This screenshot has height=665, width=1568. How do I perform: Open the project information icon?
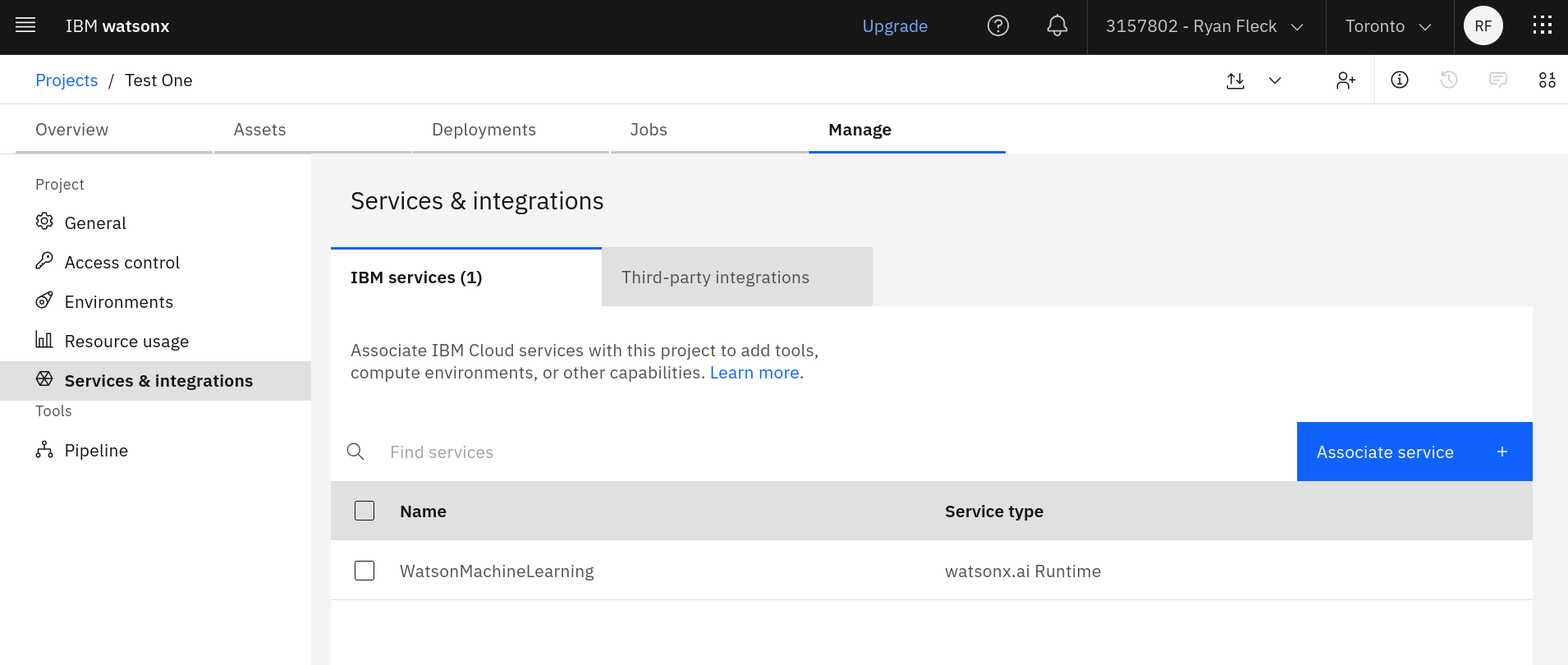point(1399,80)
